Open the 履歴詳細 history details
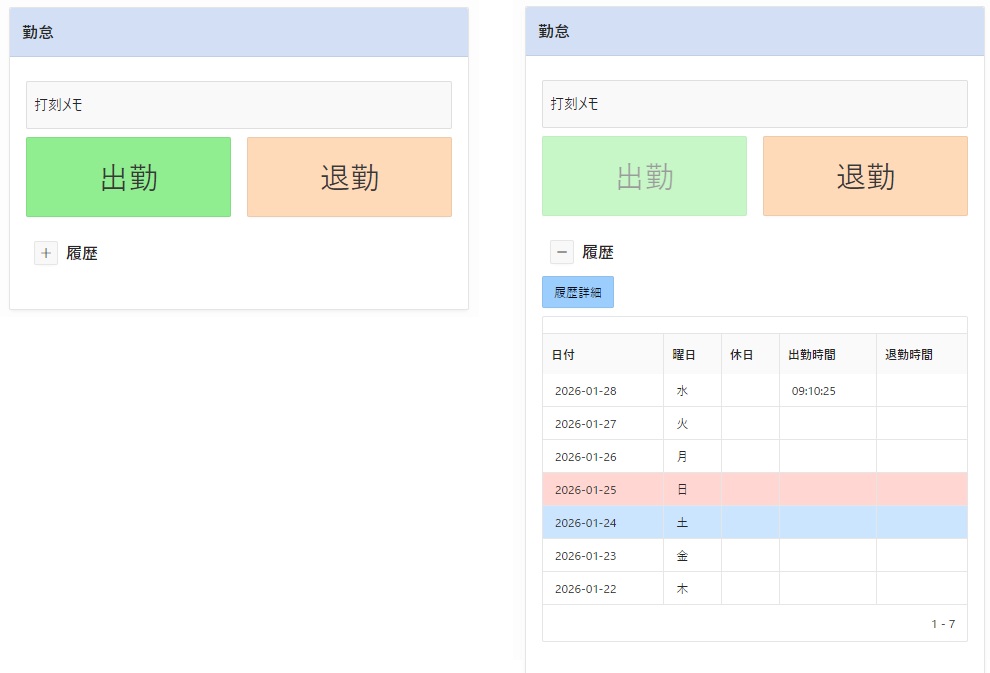 click(x=578, y=292)
